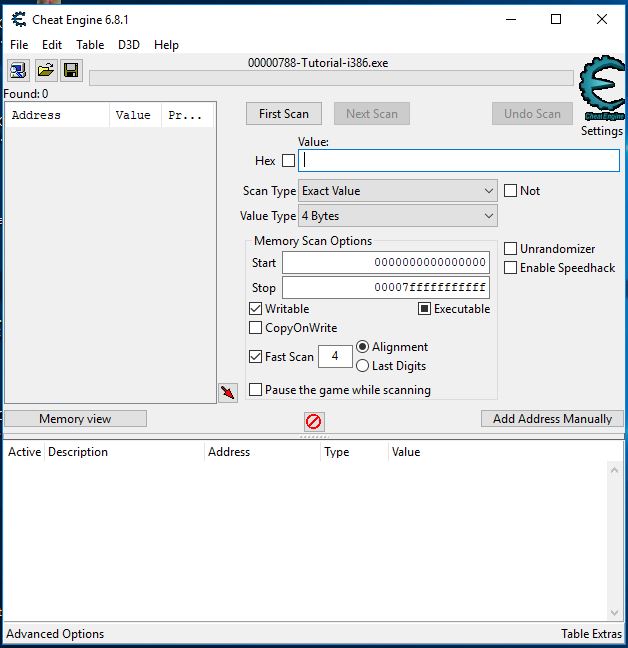Click Add Address Manually button
This screenshot has width=628, height=648.
pyautogui.click(x=552, y=419)
